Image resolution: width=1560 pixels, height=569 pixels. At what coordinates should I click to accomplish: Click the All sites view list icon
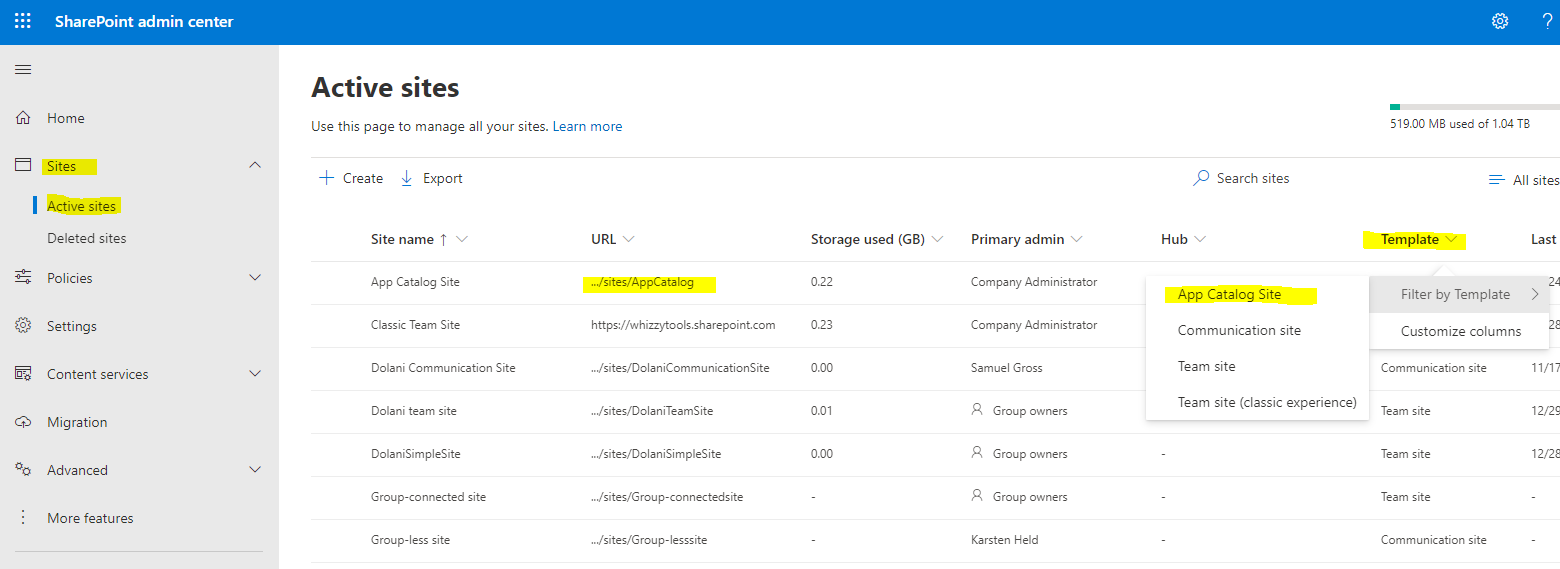(1497, 180)
